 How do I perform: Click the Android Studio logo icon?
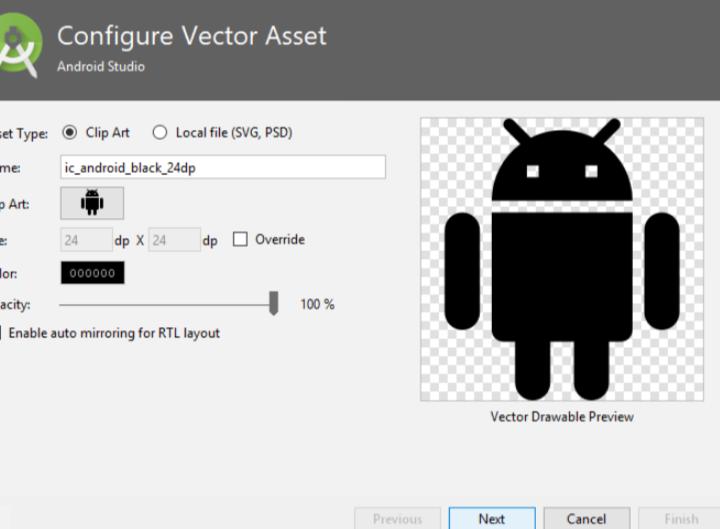19,45
